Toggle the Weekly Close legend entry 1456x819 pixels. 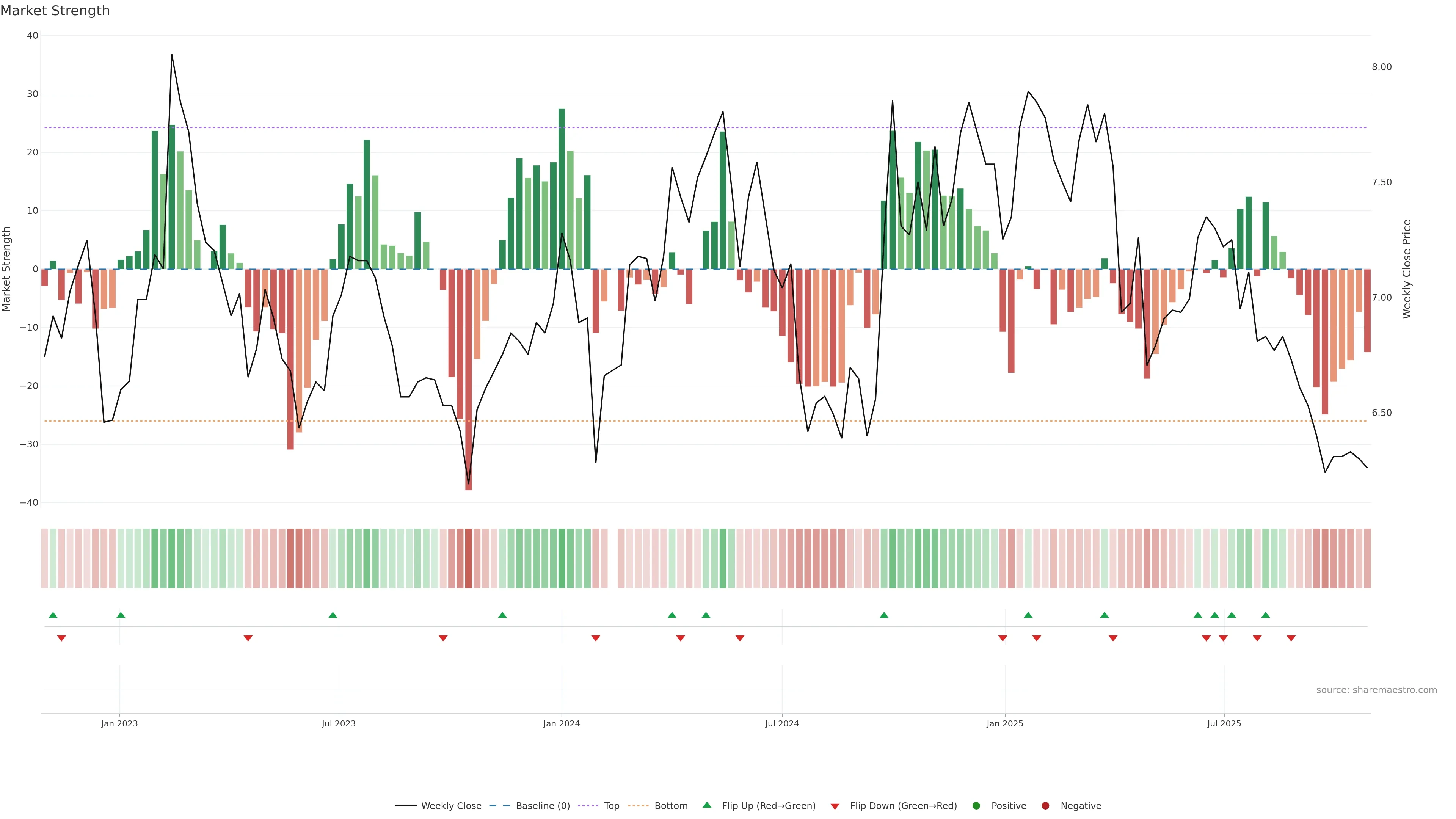pyautogui.click(x=451, y=806)
